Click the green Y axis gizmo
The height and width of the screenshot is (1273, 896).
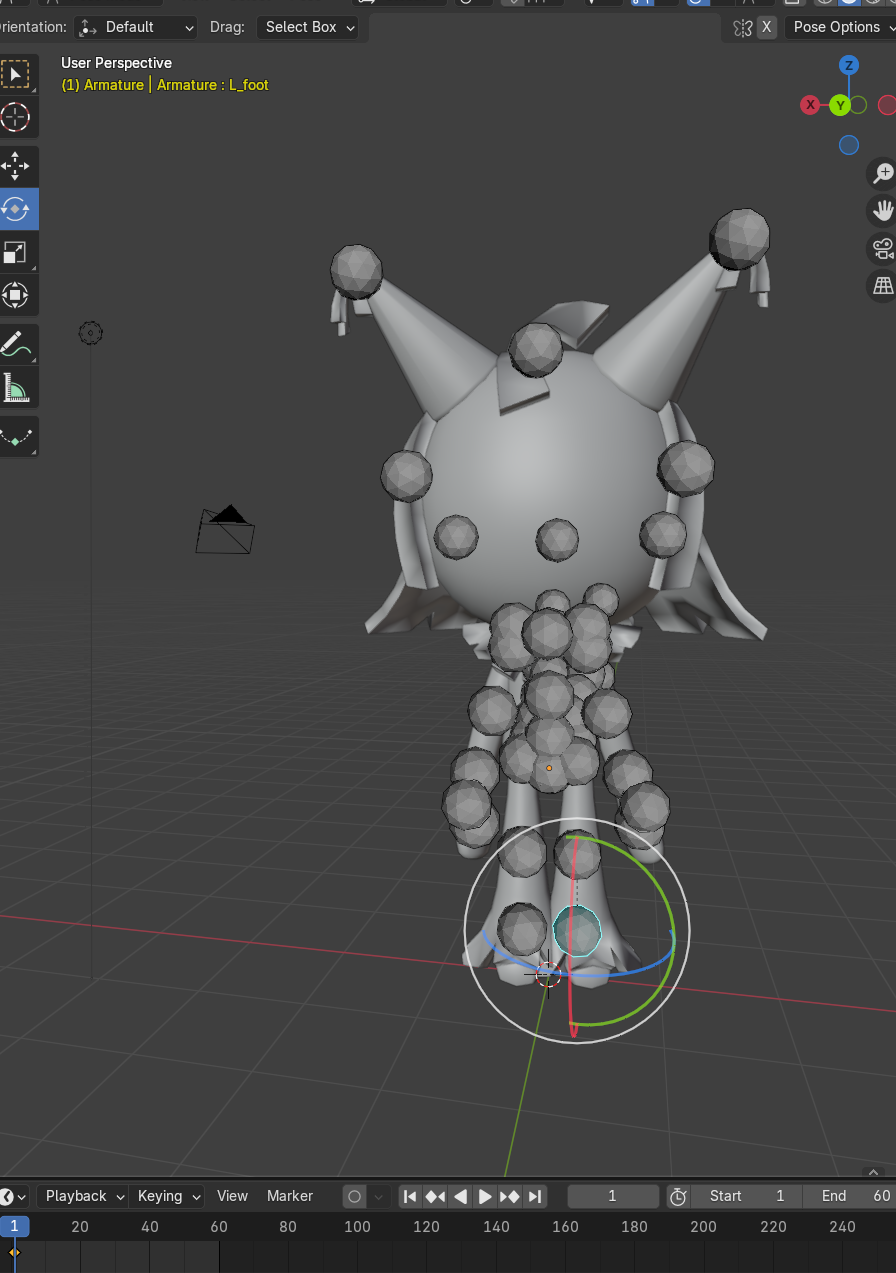(840, 105)
